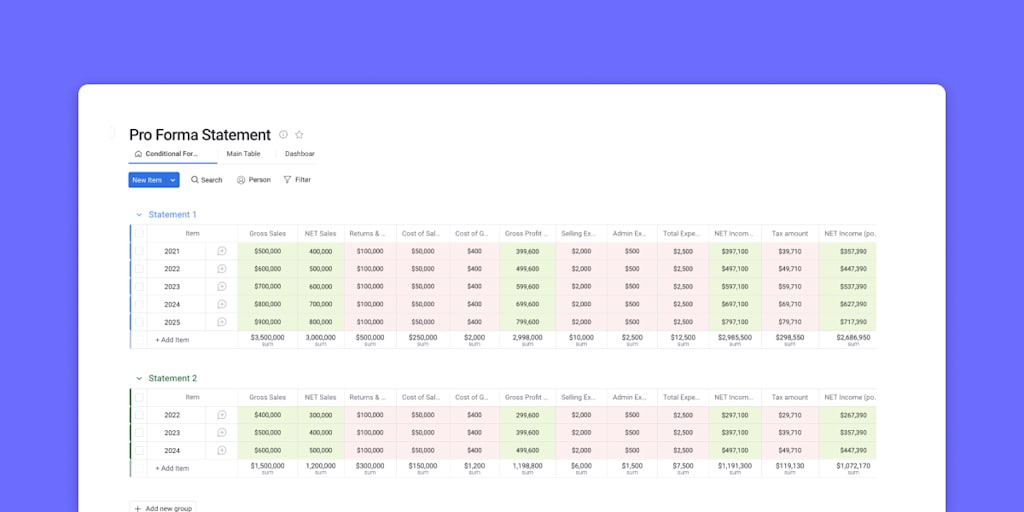1024x512 pixels.
Task: Check the 2024 row in Statement 2
Action: 139,450
